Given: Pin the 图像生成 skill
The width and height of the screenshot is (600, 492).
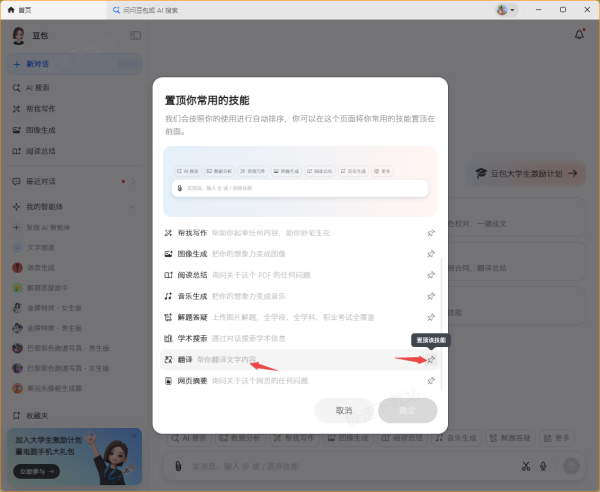Looking at the screenshot, I should 431,254.
